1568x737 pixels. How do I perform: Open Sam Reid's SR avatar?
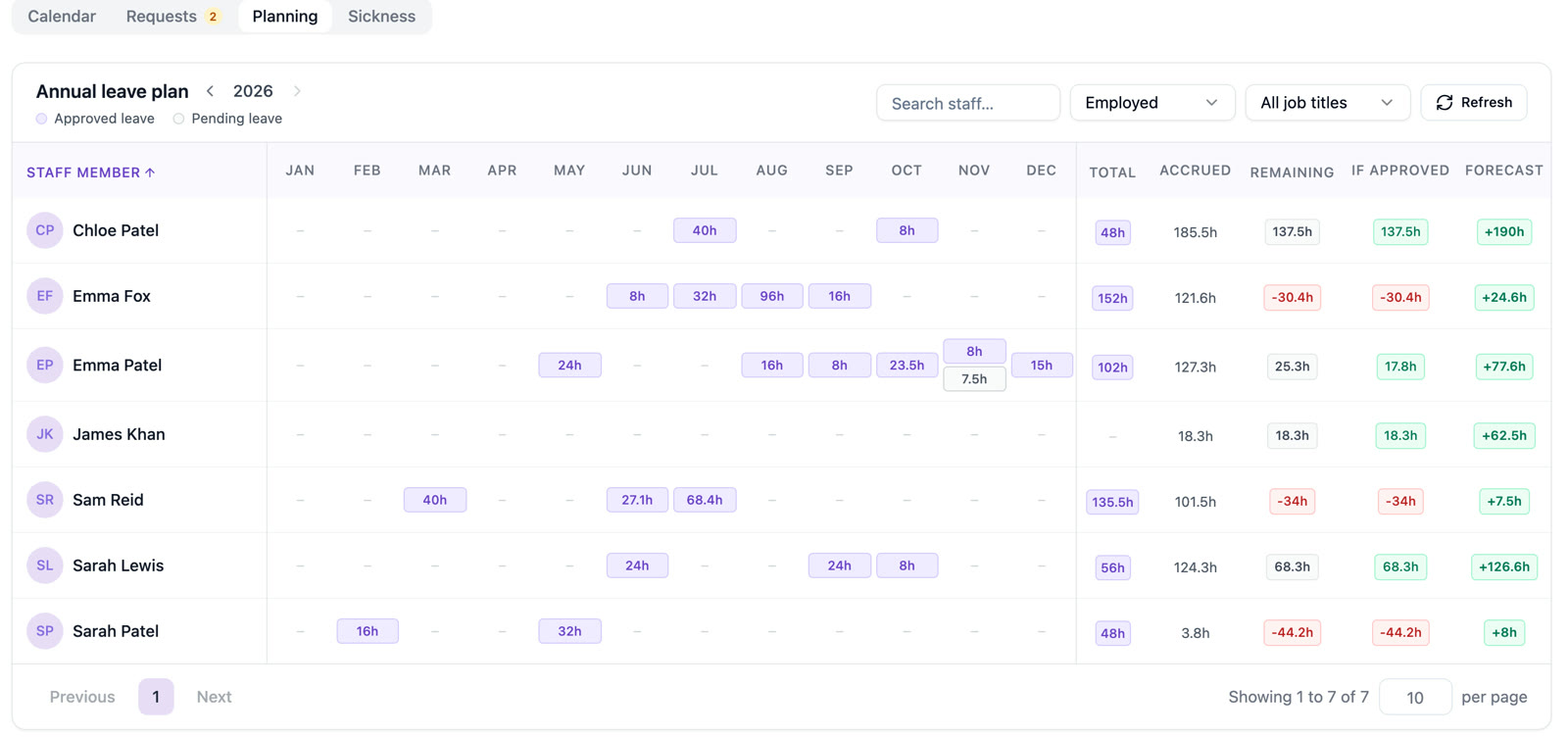tap(45, 500)
